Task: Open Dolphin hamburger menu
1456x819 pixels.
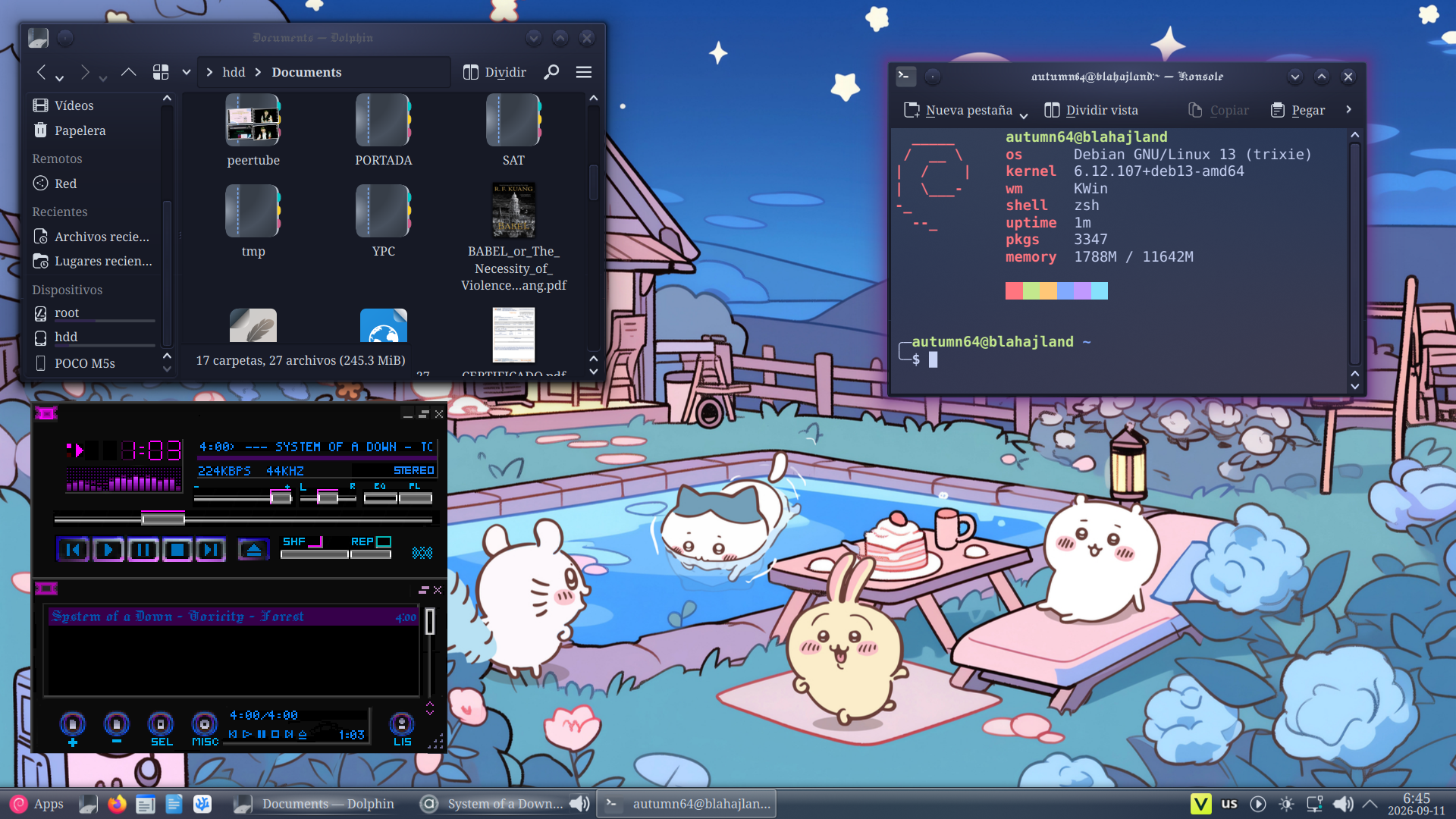Action: (584, 72)
